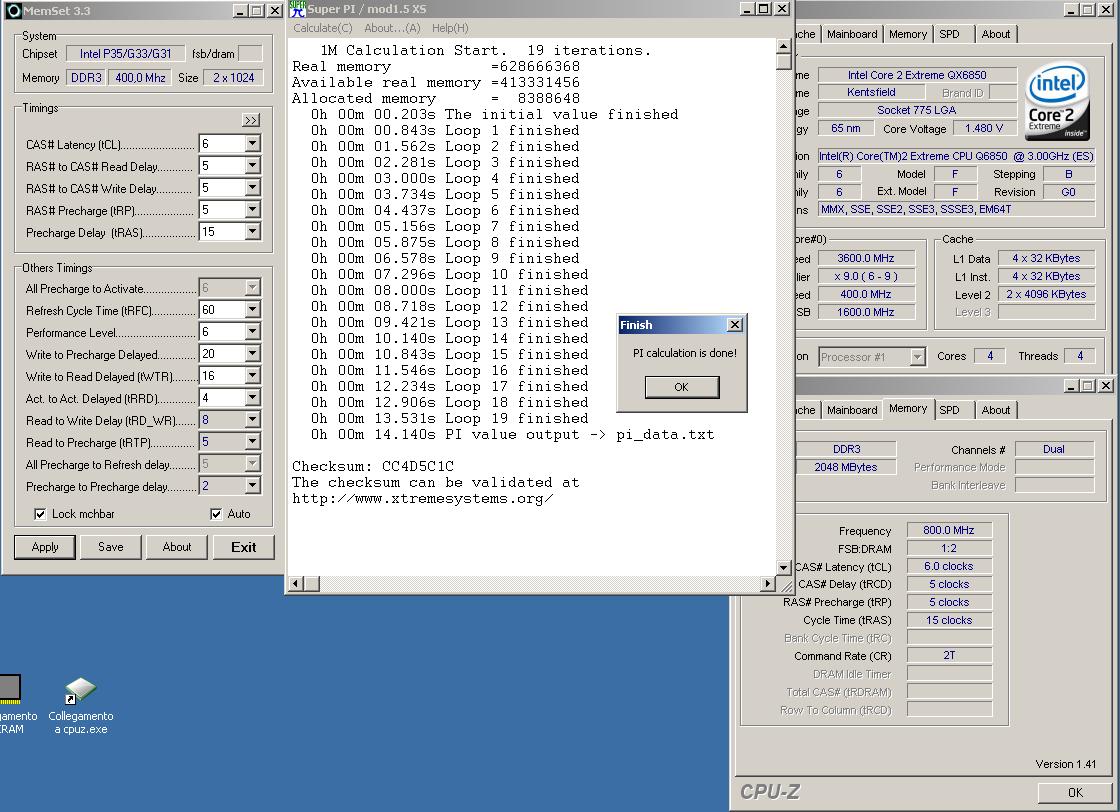Switch to Mainboard tab in lower CPU-Z window
Image resolution: width=1120 pixels, height=812 pixels.
pyautogui.click(x=852, y=410)
